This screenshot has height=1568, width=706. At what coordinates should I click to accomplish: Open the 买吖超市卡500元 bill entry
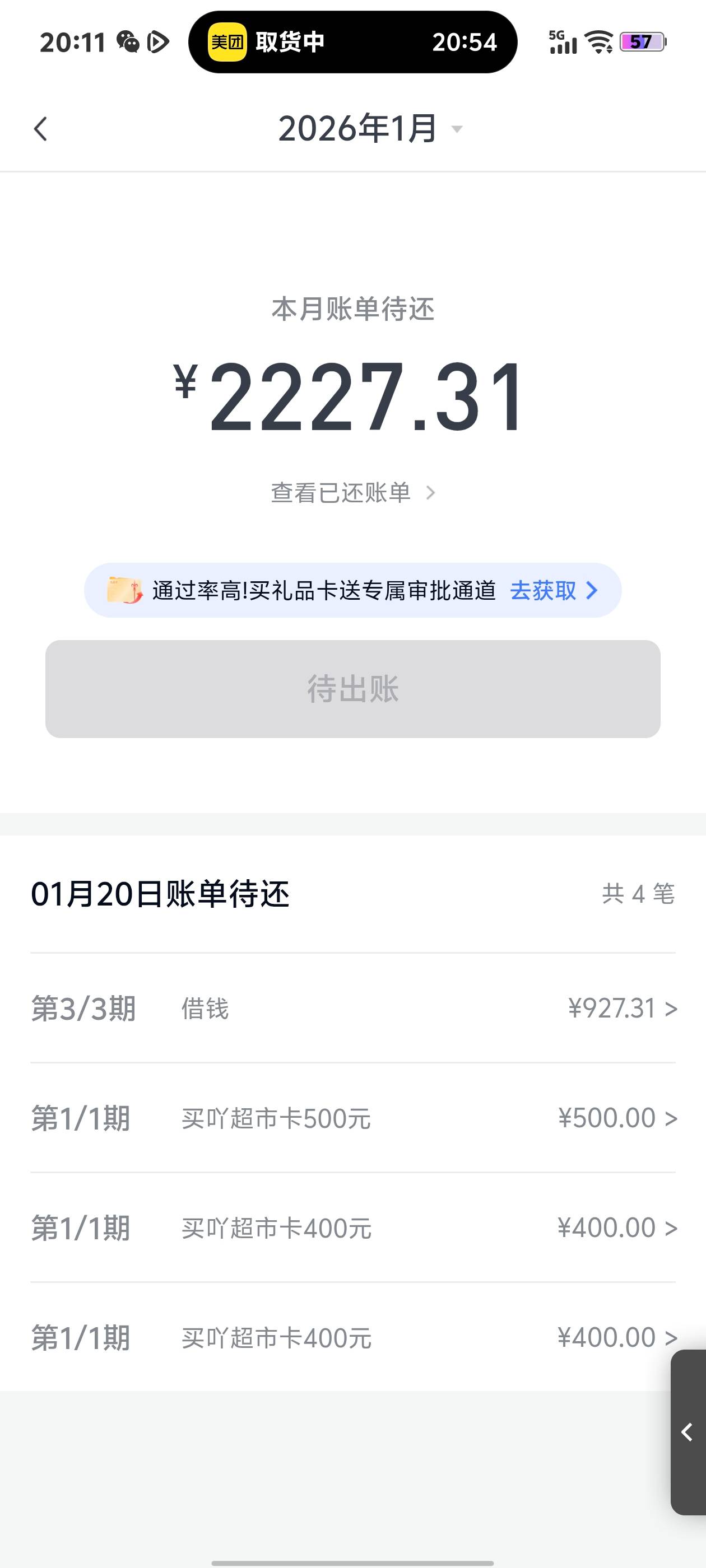tap(352, 1118)
